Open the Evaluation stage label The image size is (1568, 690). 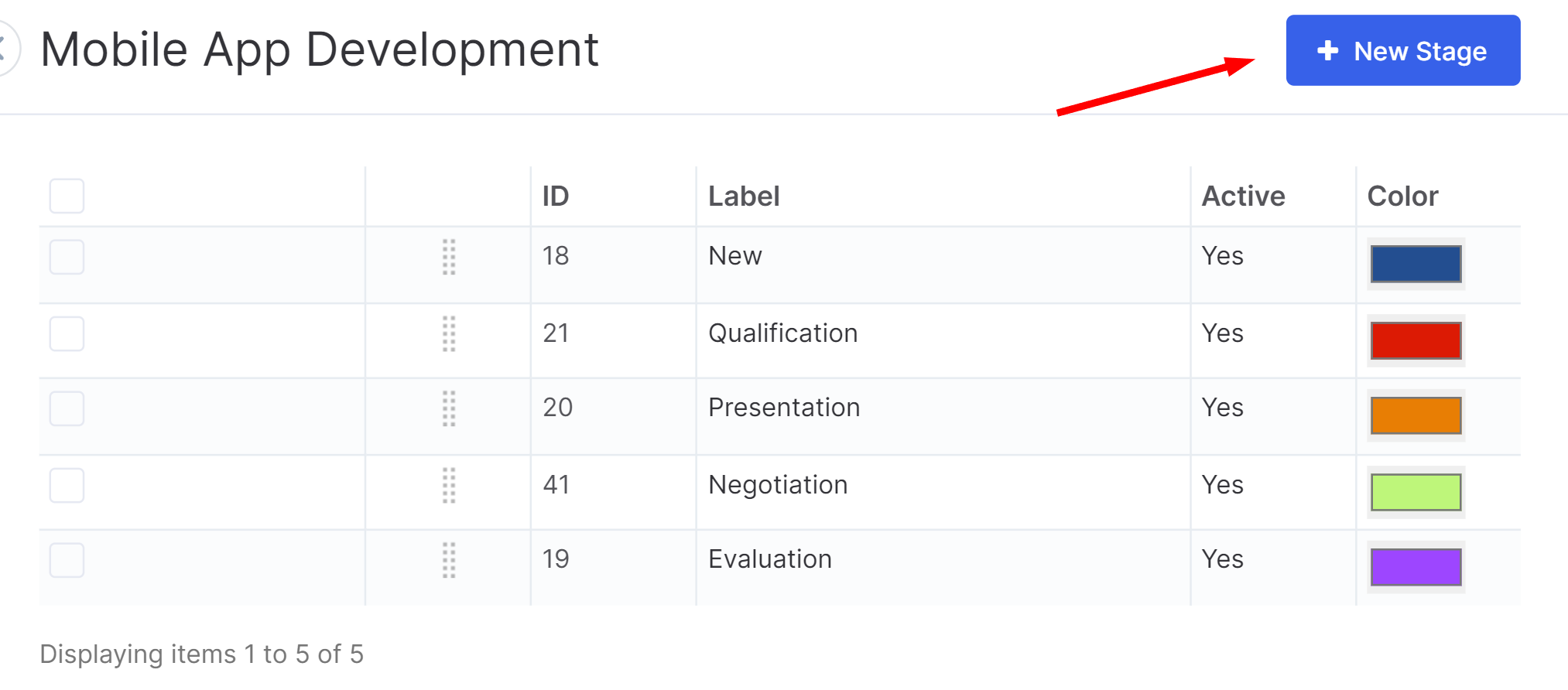click(770, 559)
